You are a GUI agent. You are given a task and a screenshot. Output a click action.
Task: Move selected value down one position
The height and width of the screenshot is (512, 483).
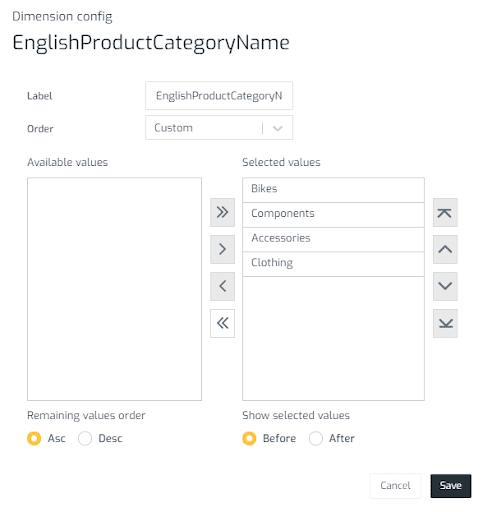coord(445,286)
